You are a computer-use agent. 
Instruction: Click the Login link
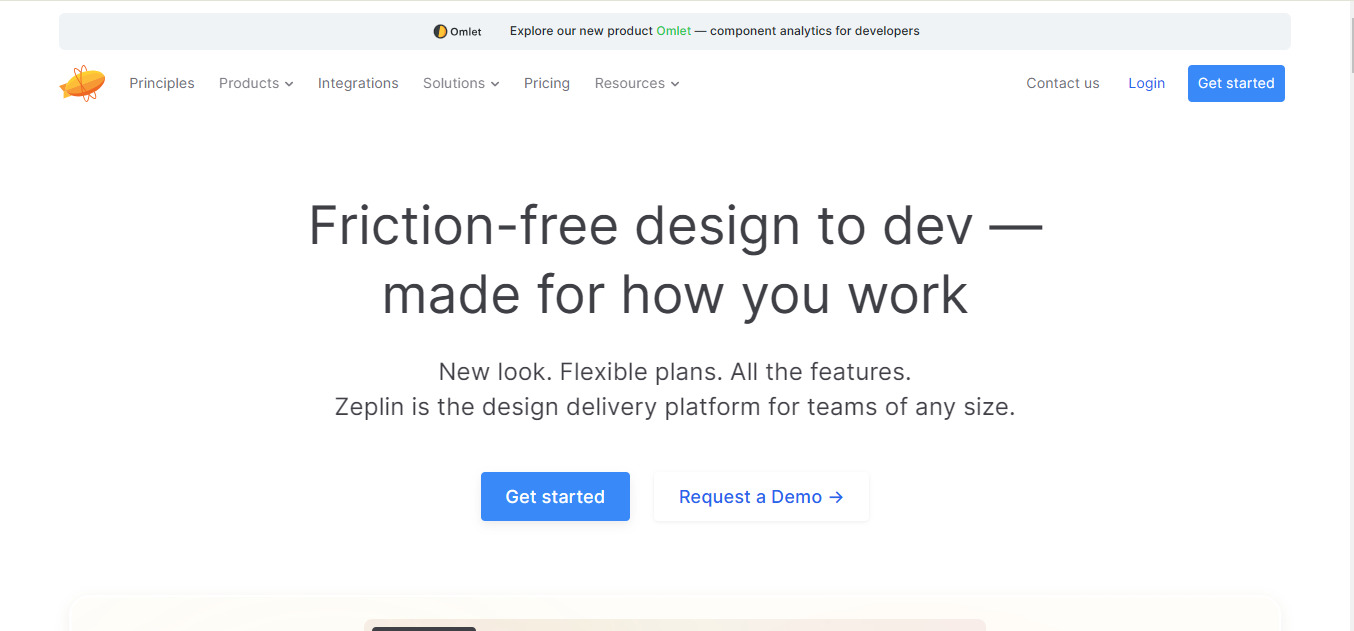coord(1146,83)
